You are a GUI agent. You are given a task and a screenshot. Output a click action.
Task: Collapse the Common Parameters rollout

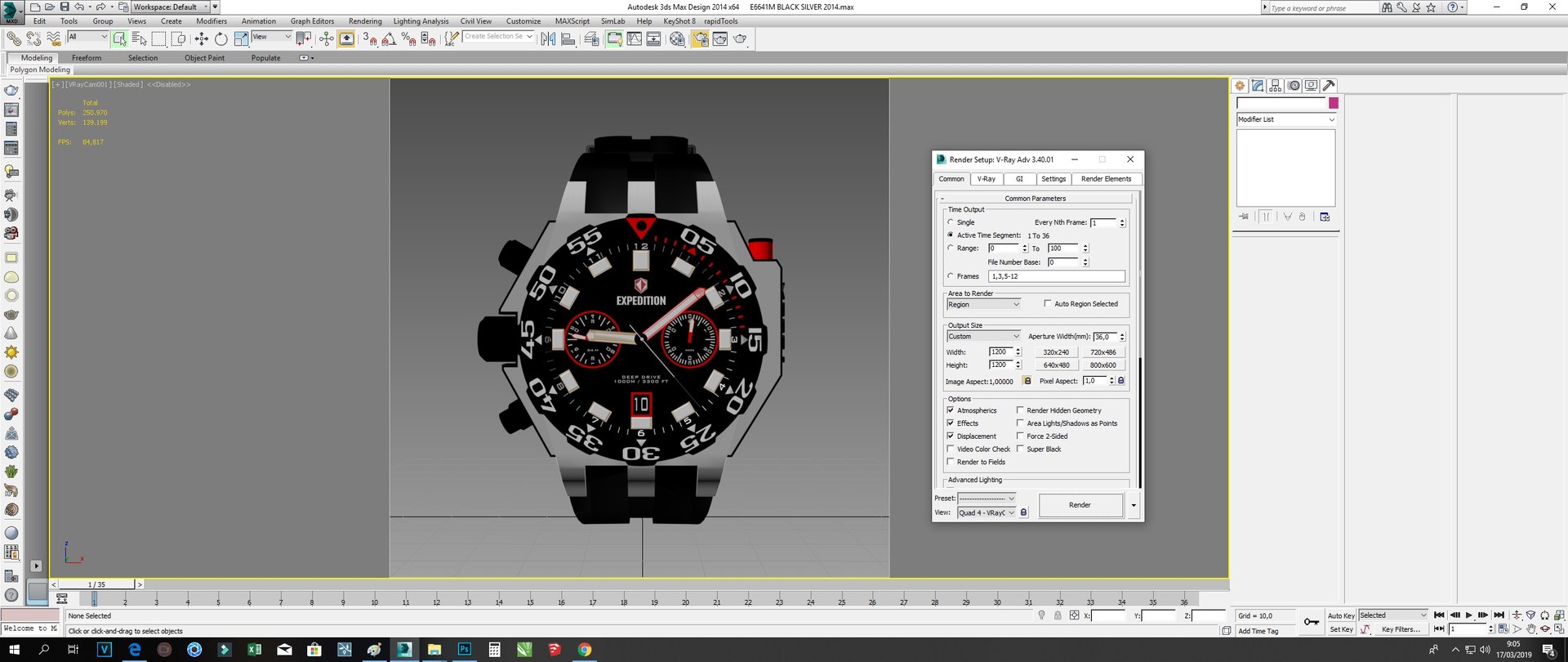pyautogui.click(x=1035, y=198)
